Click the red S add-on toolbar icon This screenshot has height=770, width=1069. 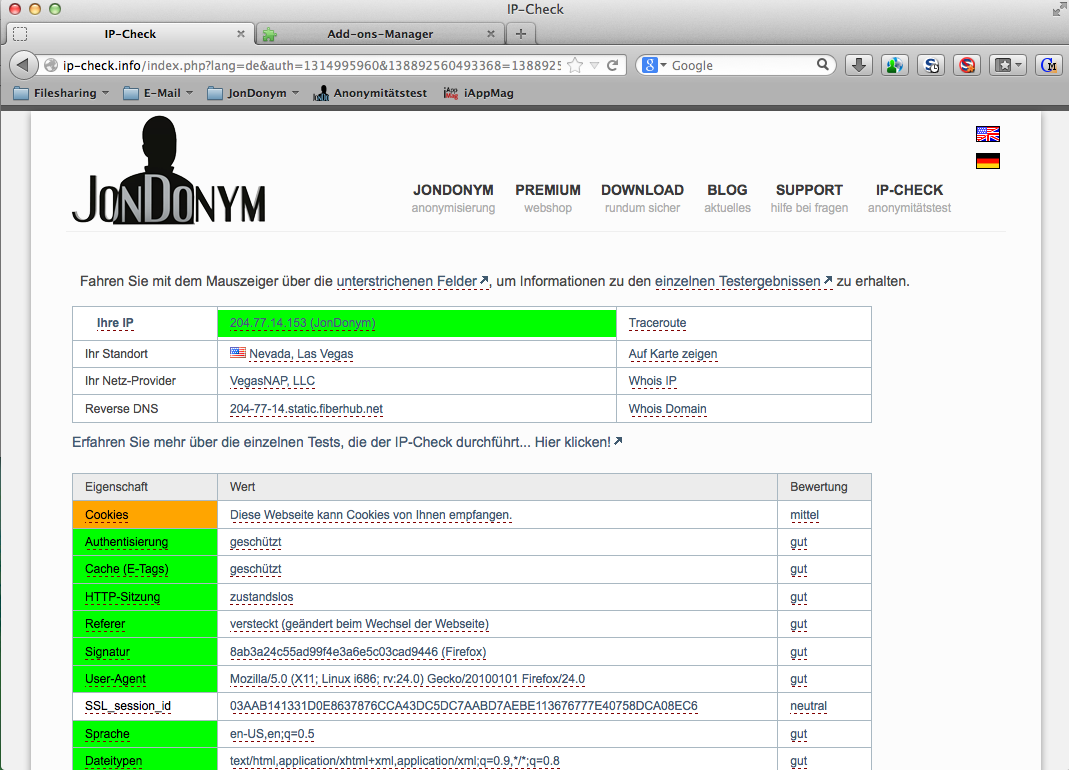click(x=967, y=65)
